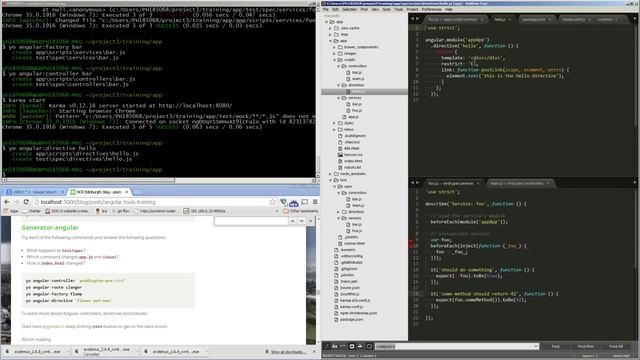640x360 pixels.
Task: Collapse the test folder in sidebar
Action: click(x=331, y=180)
